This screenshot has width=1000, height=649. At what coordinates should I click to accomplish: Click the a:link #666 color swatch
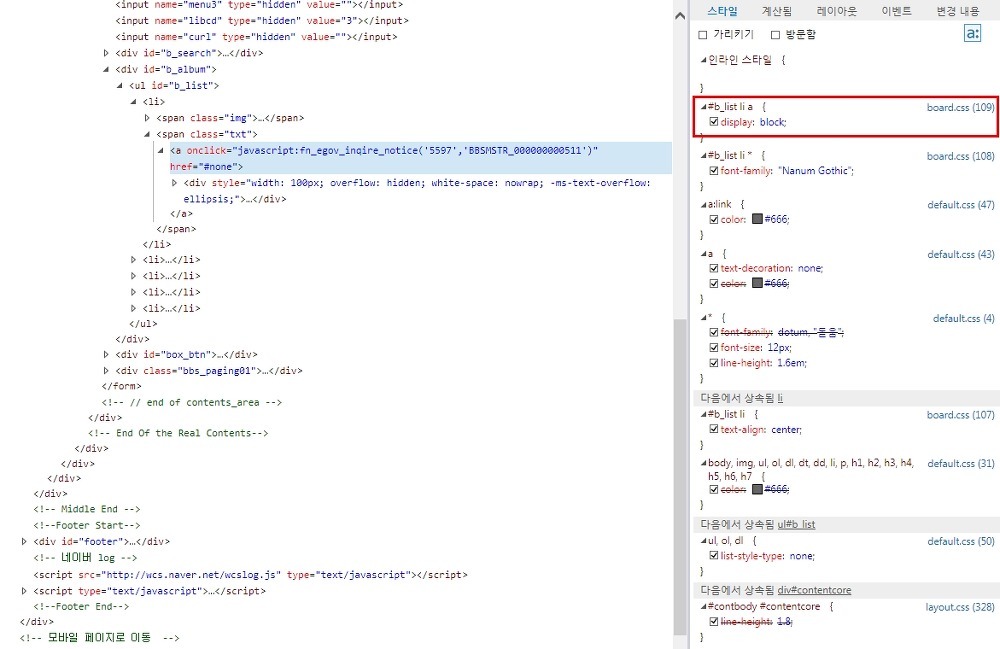pos(757,219)
